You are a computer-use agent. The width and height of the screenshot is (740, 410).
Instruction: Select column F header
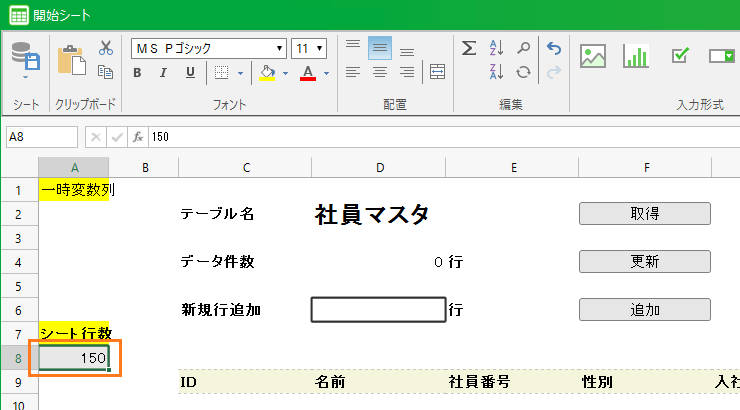[646, 167]
